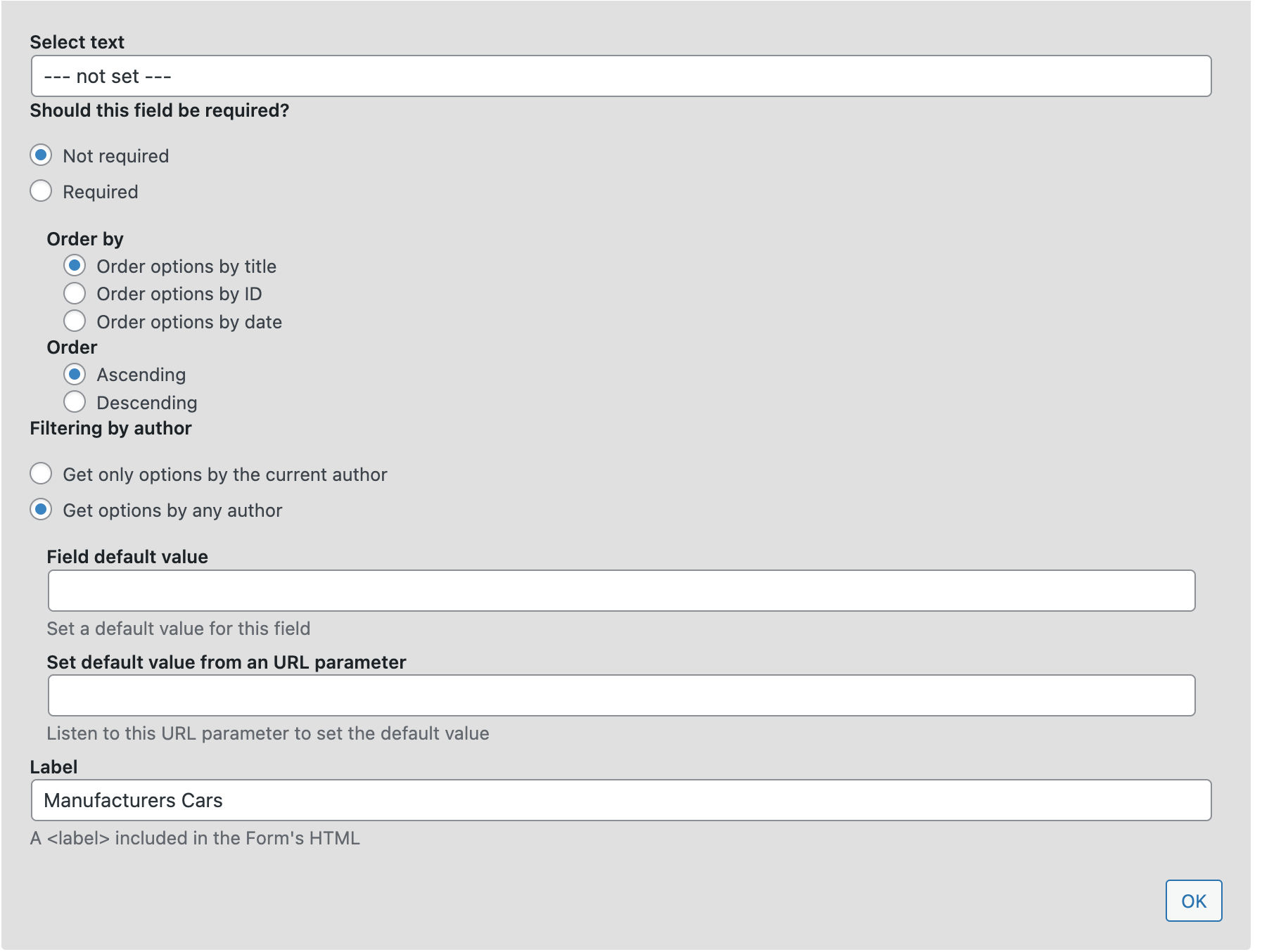The width and height of the screenshot is (1262, 952).
Task: Click the Not required label text
Action: click(116, 156)
